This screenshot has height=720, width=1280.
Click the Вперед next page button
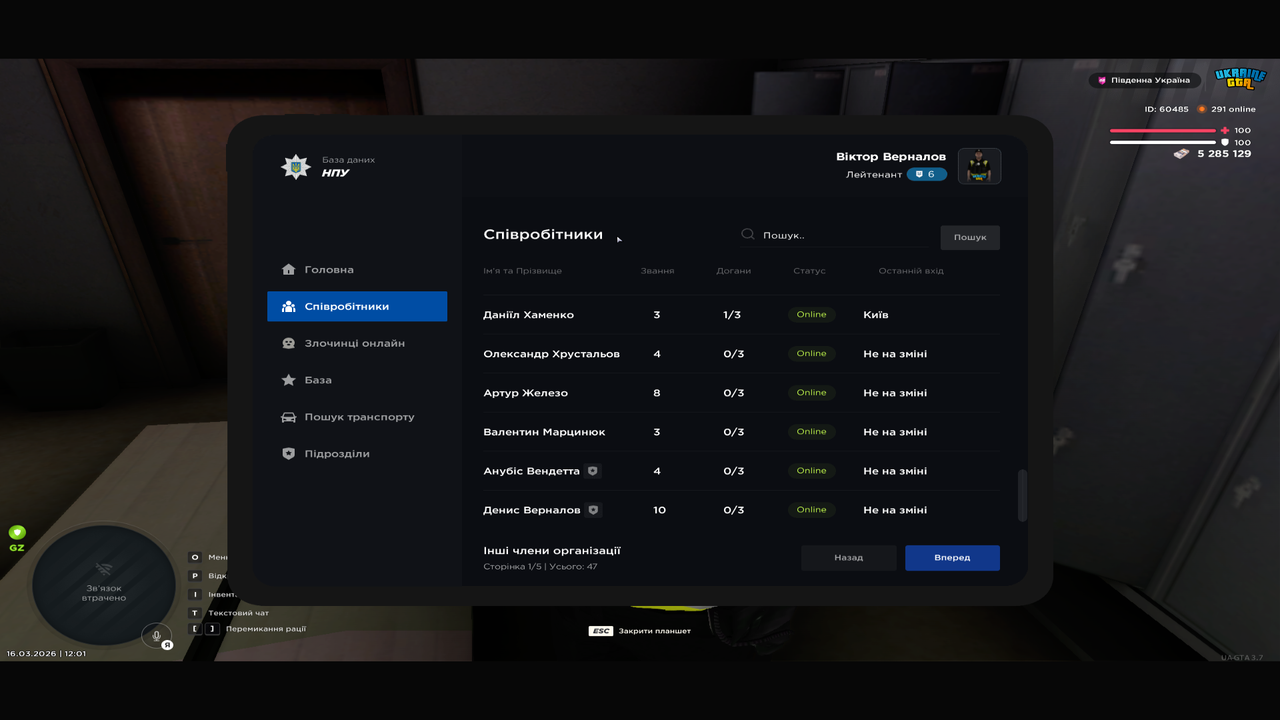tap(952, 558)
